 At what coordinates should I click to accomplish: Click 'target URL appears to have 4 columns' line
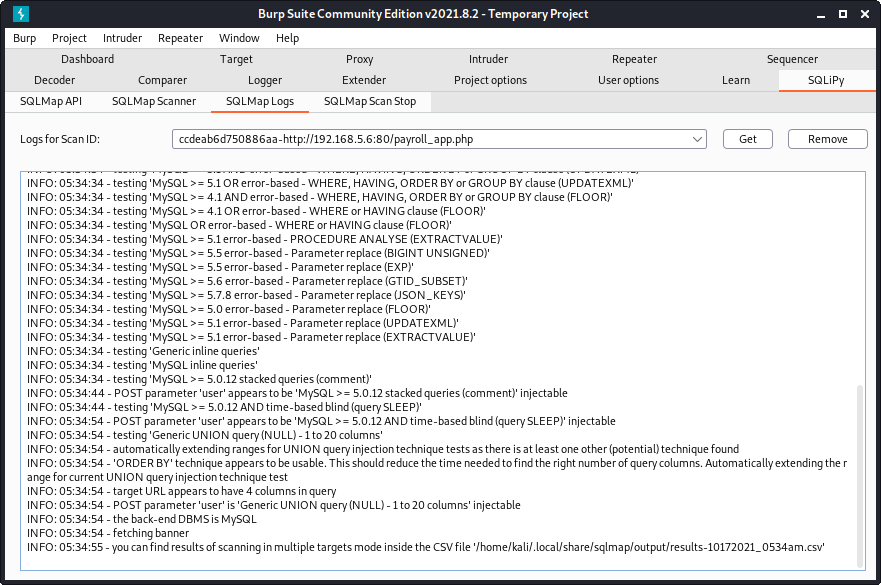click(181, 491)
